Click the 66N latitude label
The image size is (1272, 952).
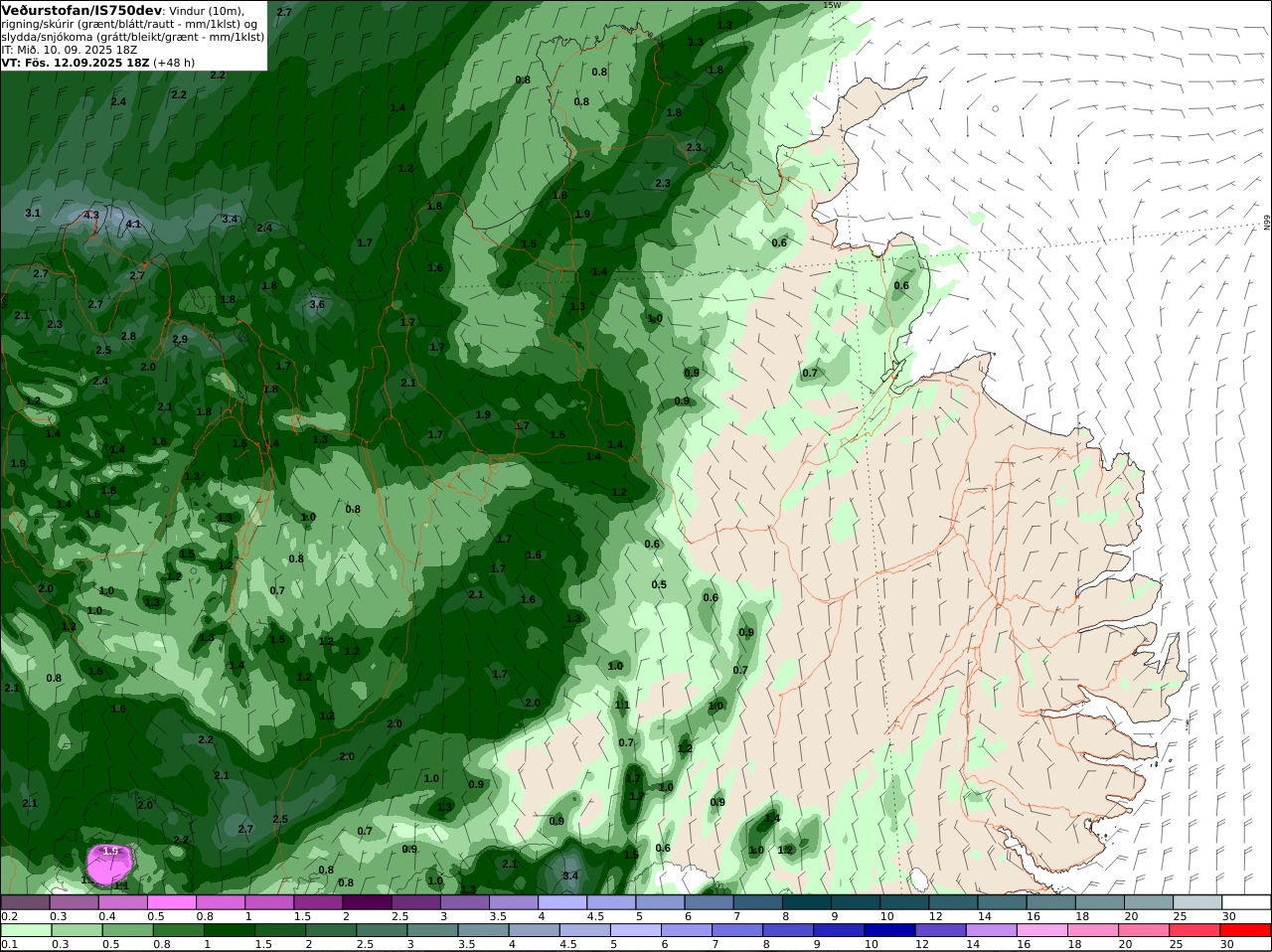click(1267, 224)
